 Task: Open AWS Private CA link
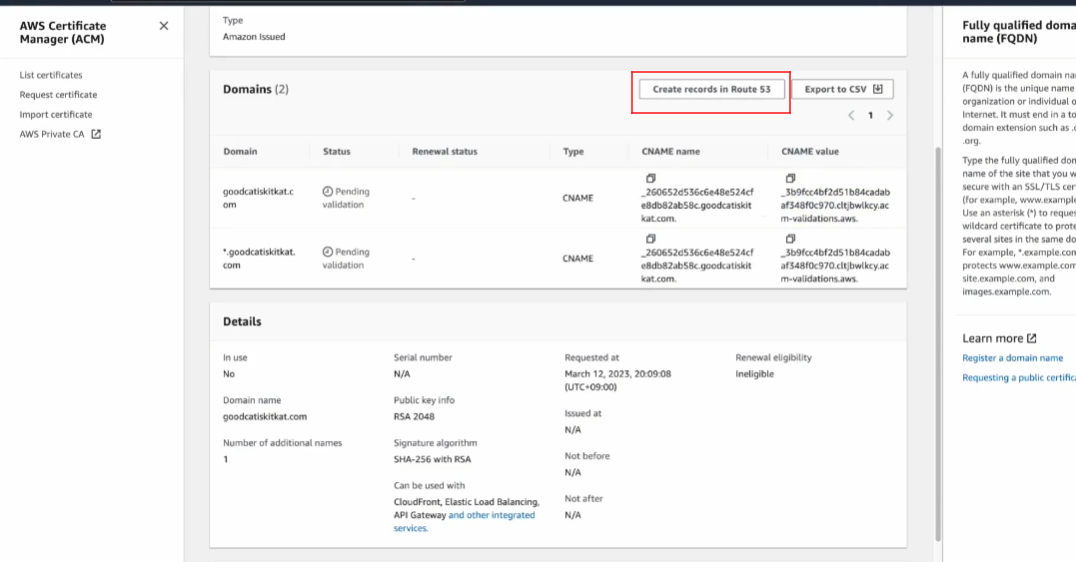[x=52, y=134]
